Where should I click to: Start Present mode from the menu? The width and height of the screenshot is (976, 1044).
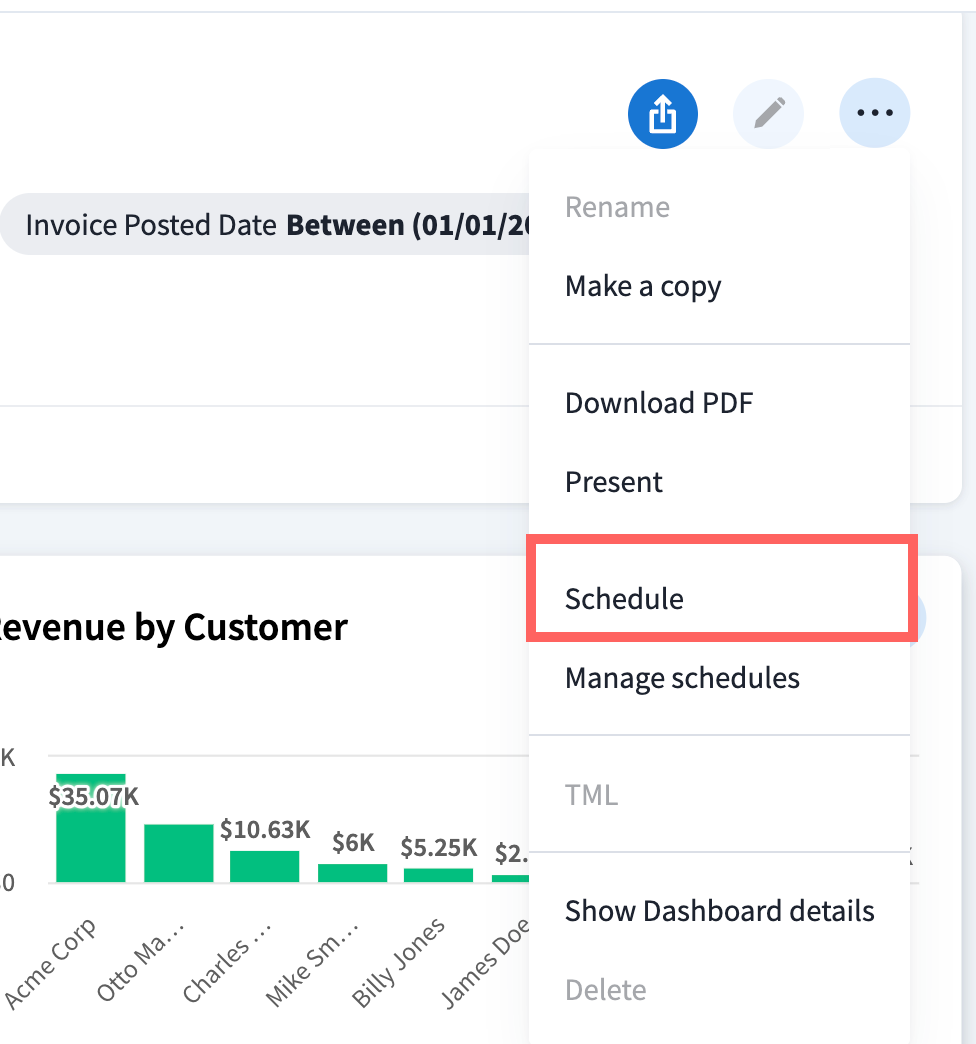tap(614, 482)
